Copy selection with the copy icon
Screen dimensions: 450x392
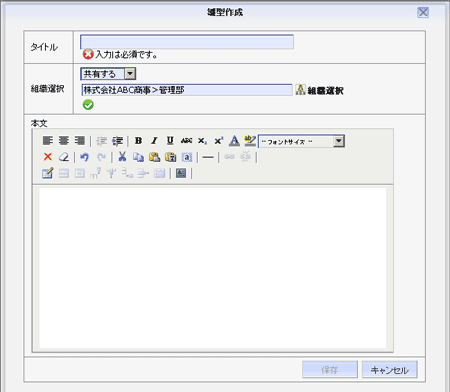click(138, 157)
